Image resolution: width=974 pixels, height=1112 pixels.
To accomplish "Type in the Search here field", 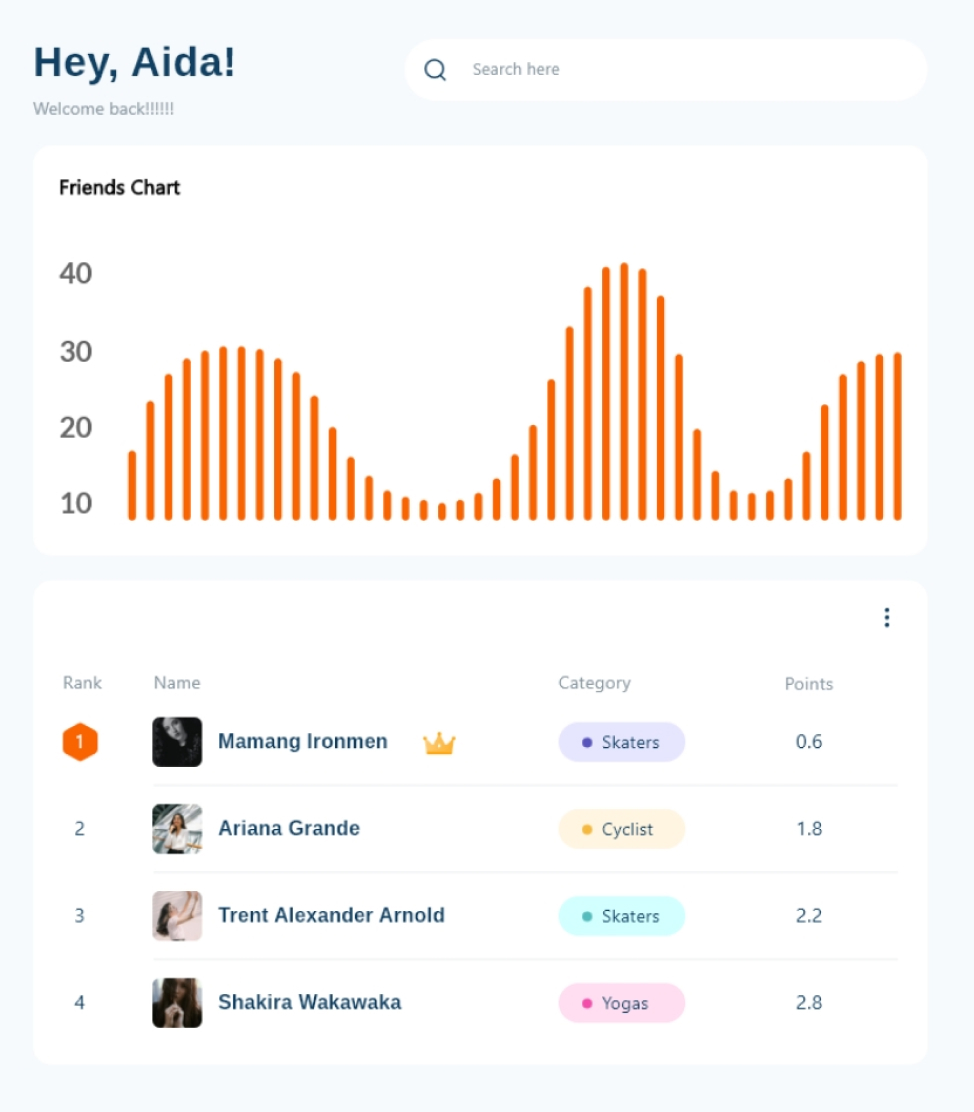I will tap(680, 70).
